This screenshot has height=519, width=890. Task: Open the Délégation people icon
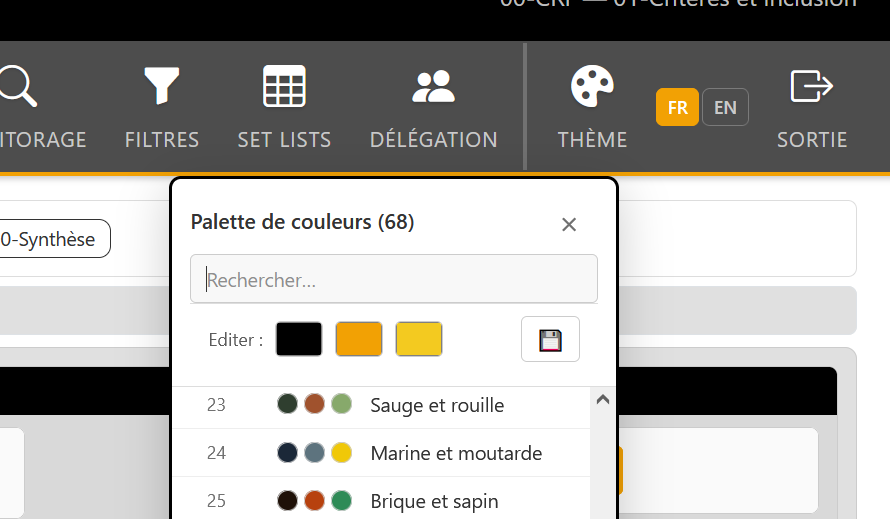(433, 86)
